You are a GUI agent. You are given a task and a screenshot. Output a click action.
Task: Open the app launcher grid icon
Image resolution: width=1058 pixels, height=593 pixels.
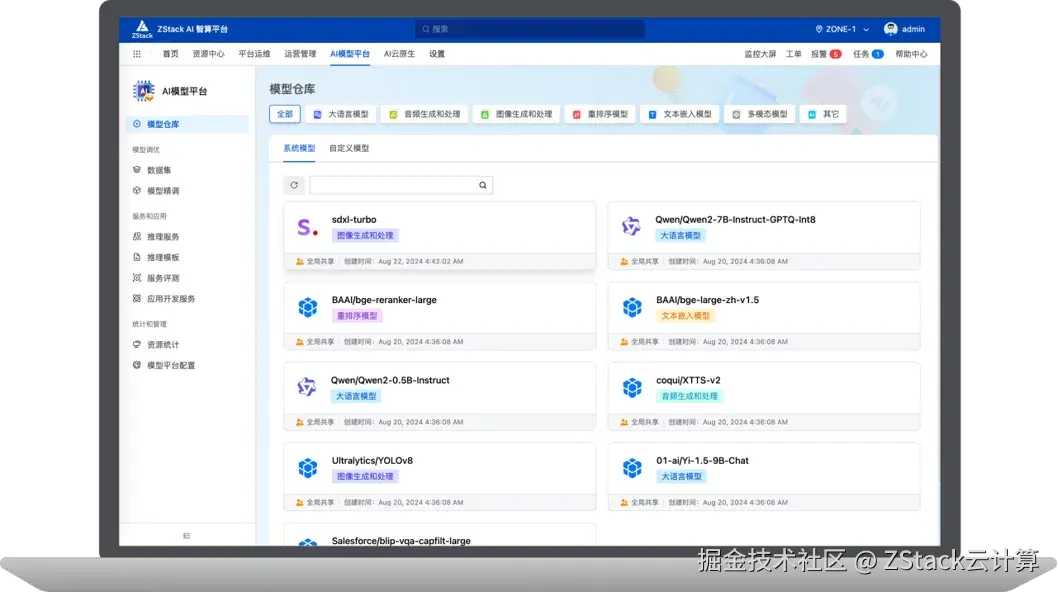pyautogui.click(x=137, y=53)
